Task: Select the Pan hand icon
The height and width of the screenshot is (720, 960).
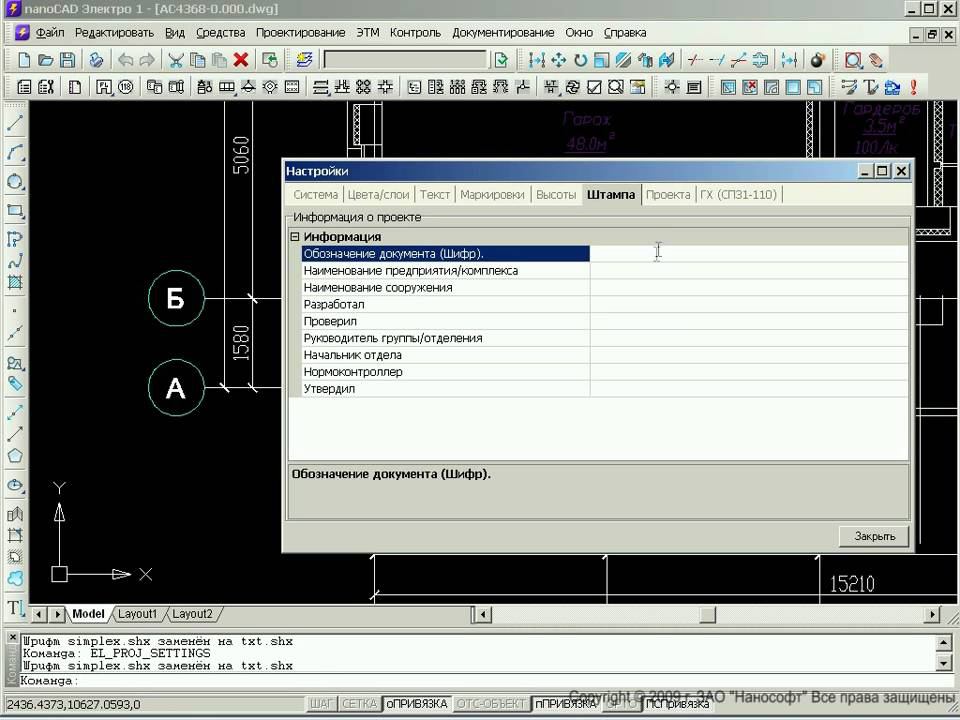Action: 876,60
